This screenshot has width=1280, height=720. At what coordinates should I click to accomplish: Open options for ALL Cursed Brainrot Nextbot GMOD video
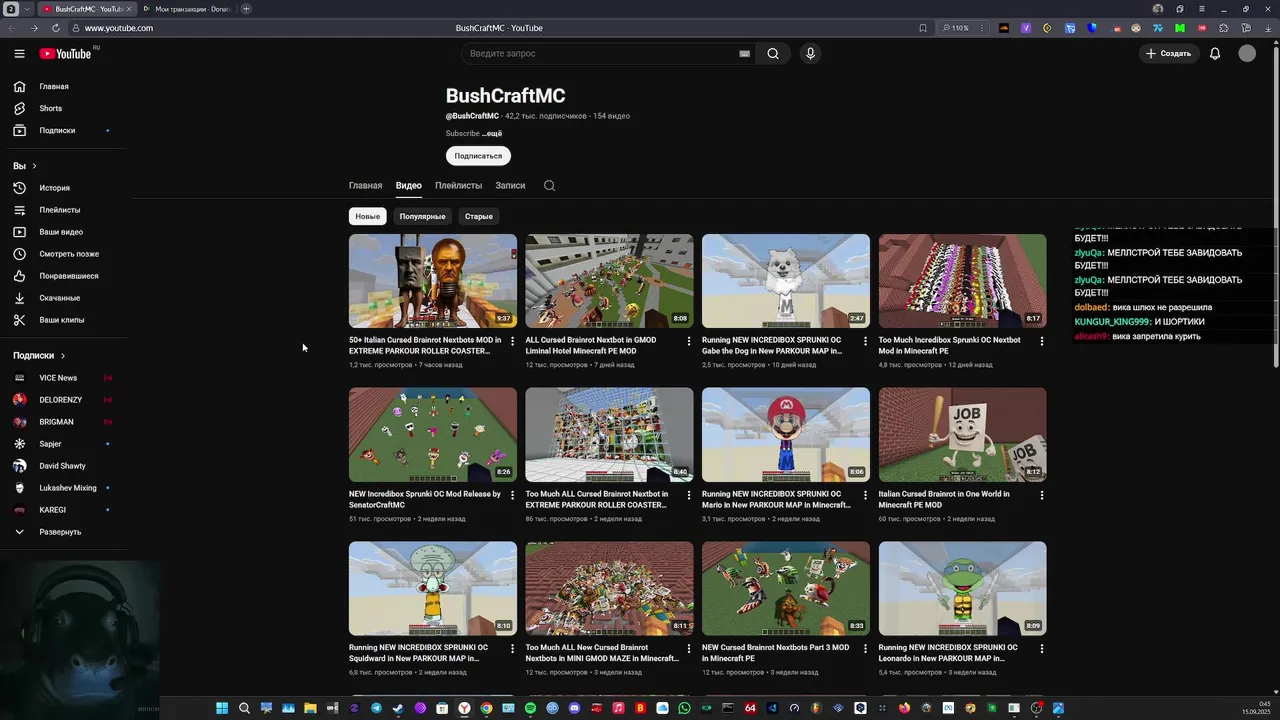click(688, 341)
